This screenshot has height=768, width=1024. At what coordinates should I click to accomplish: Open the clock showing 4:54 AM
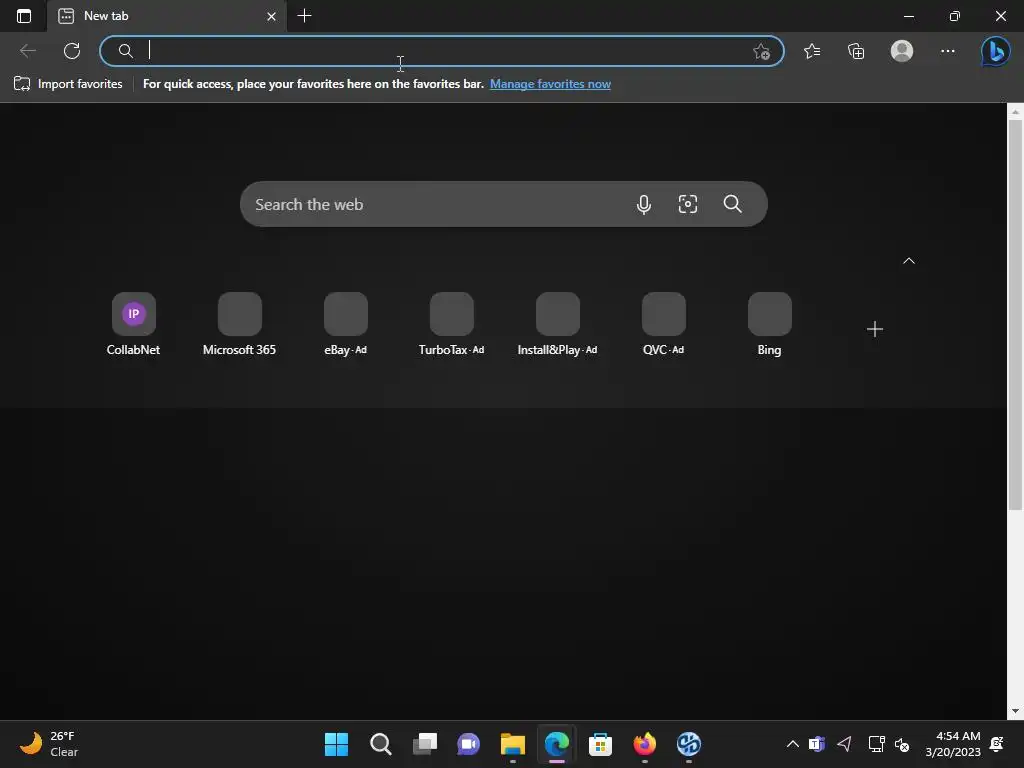tap(953, 744)
